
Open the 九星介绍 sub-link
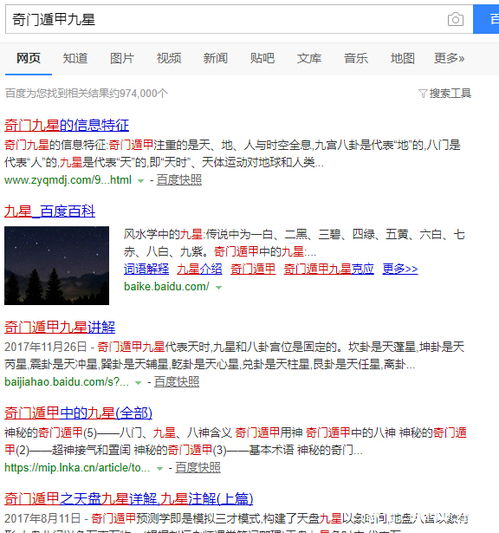pyautogui.click(x=200, y=269)
